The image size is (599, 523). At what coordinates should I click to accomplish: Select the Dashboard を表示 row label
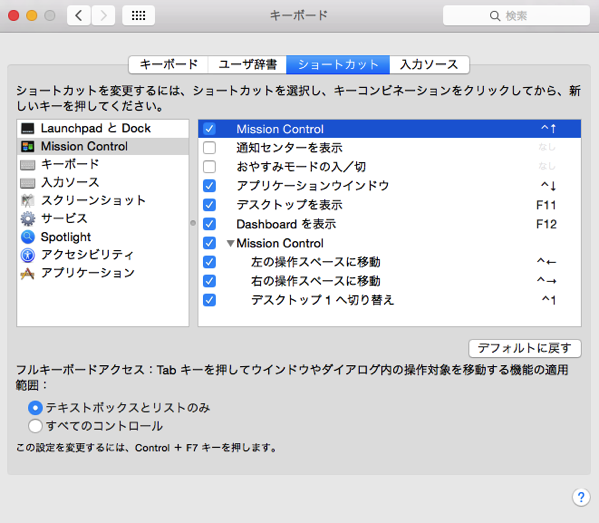[x=286, y=224]
